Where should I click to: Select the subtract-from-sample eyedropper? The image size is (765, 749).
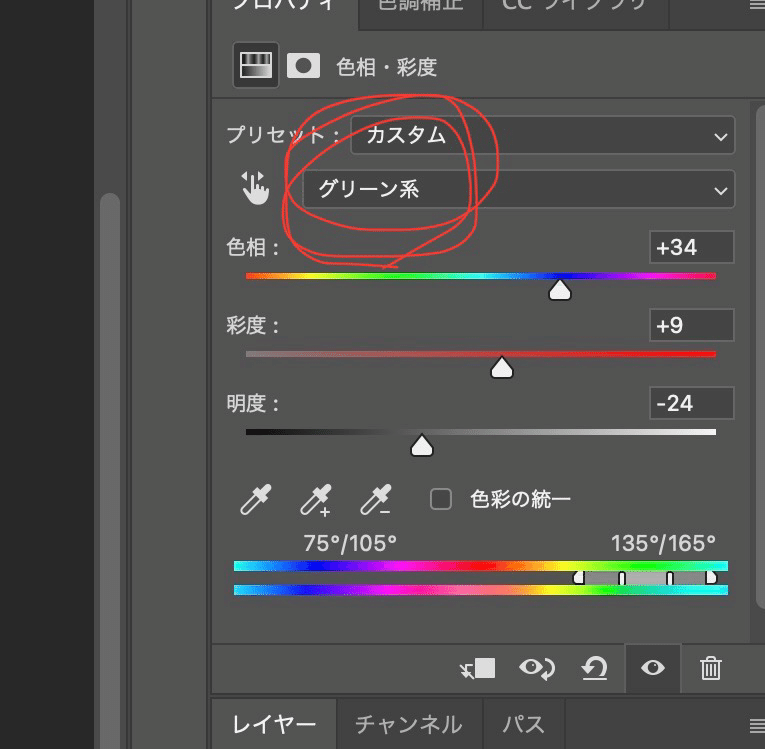[x=376, y=499]
